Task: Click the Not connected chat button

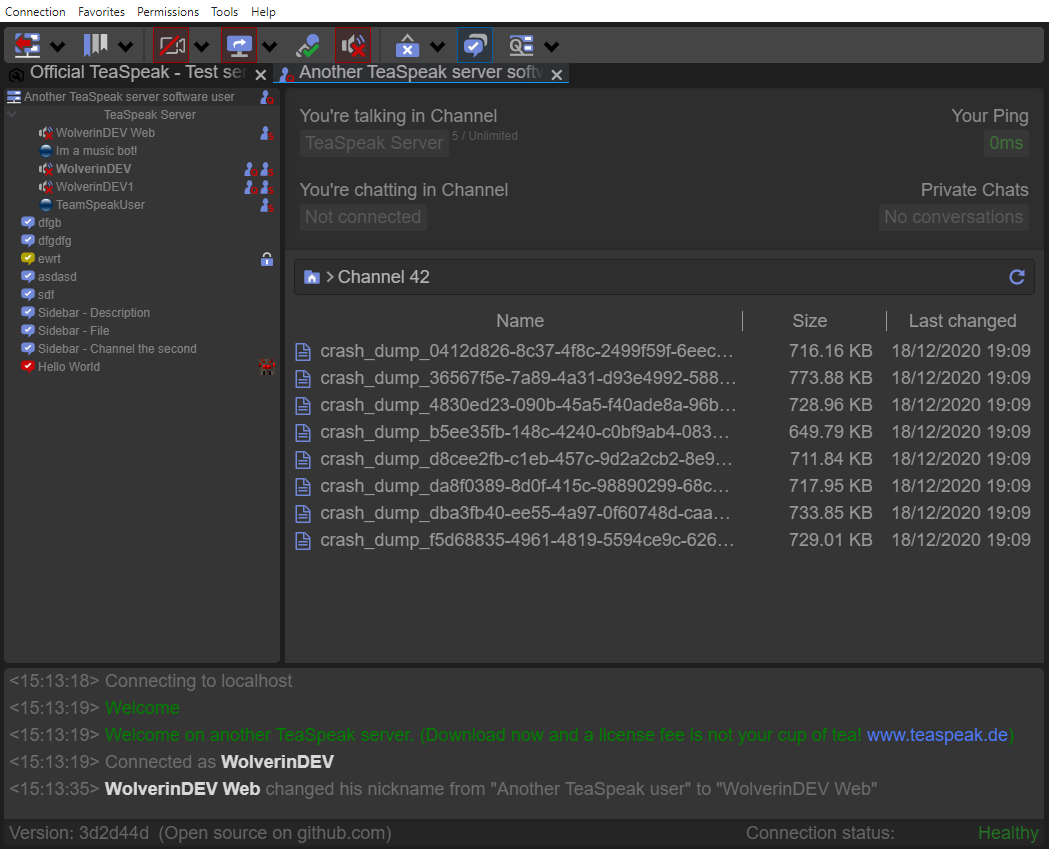Action: (x=363, y=217)
